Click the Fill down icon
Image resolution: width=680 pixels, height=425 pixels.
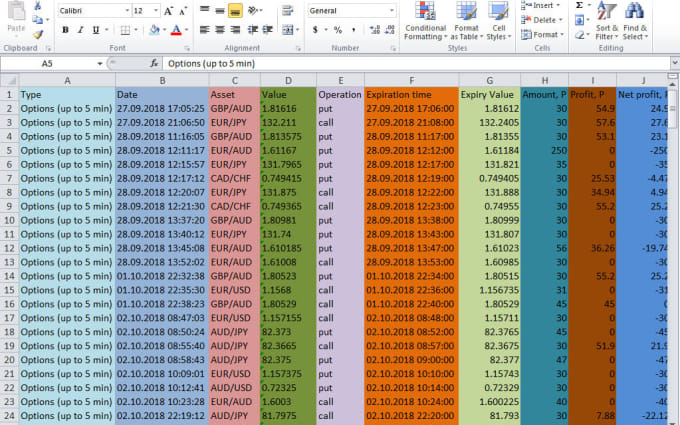click(579, 20)
